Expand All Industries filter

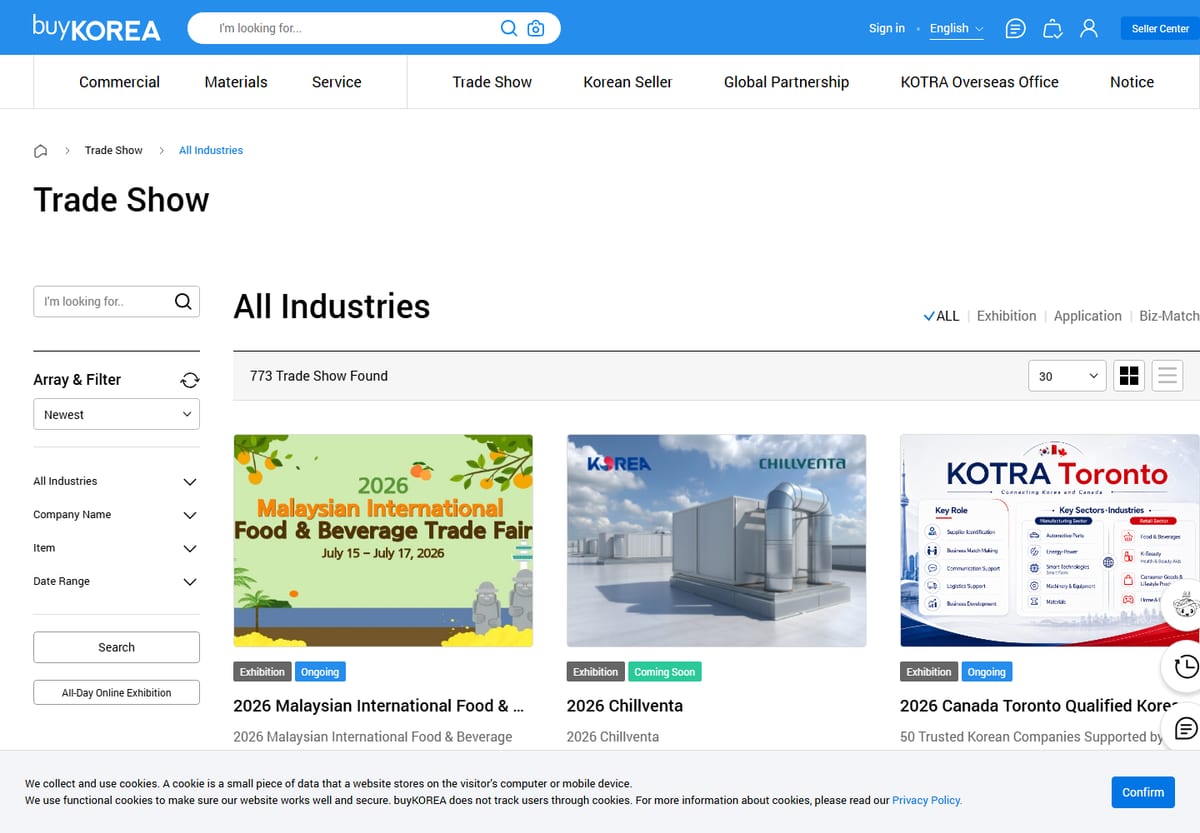click(116, 481)
